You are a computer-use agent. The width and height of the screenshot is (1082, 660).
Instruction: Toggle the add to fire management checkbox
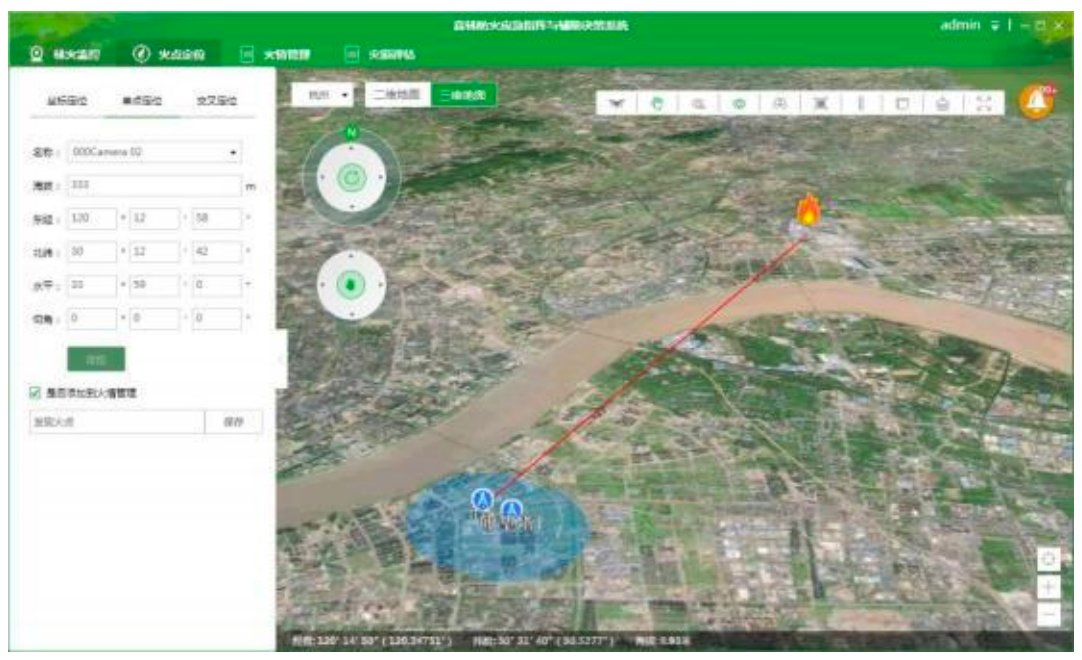(34, 393)
